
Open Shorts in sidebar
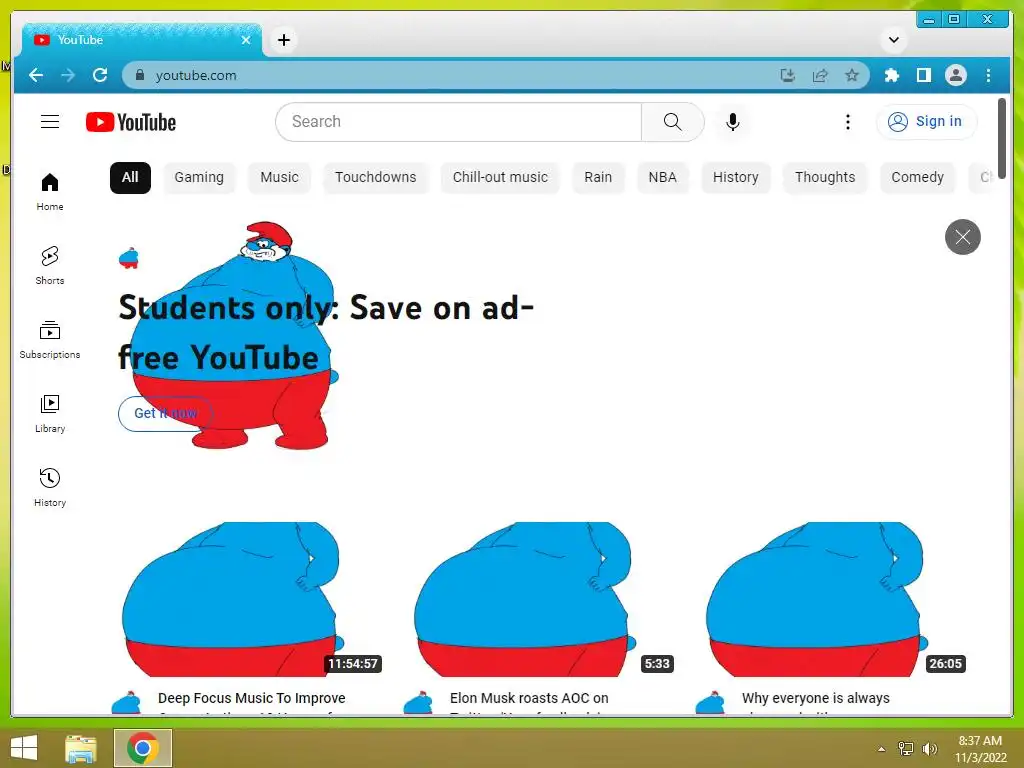(x=50, y=266)
